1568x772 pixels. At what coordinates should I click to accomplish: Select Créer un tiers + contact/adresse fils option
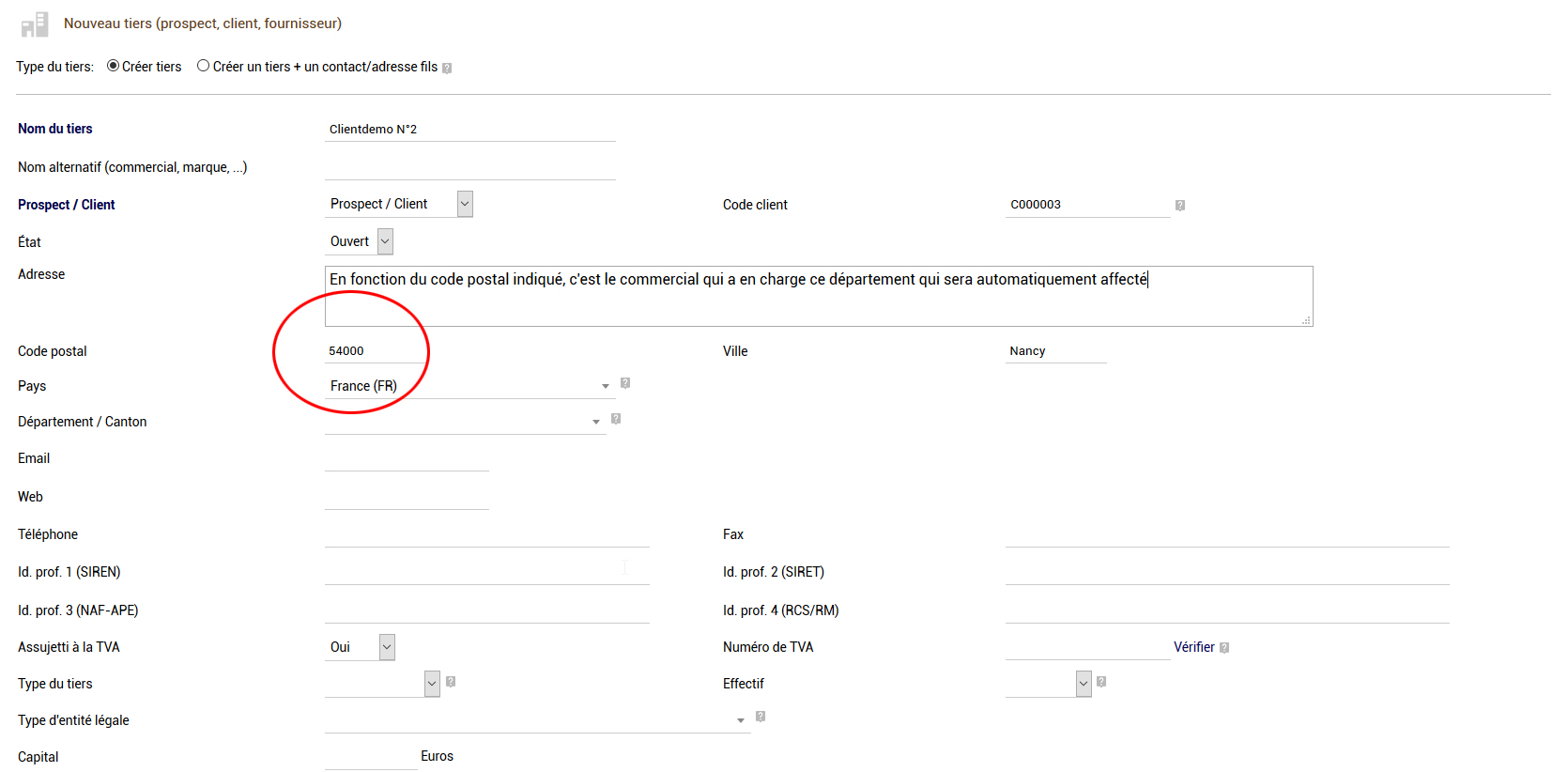pyautogui.click(x=203, y=66)
